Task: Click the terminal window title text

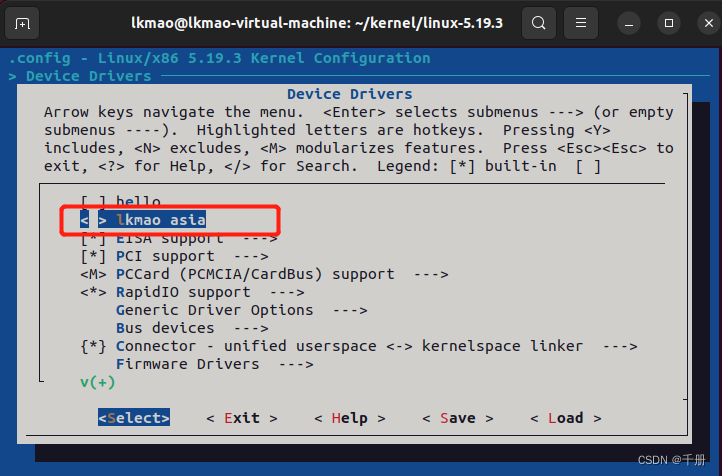Action: click(317, 23)
